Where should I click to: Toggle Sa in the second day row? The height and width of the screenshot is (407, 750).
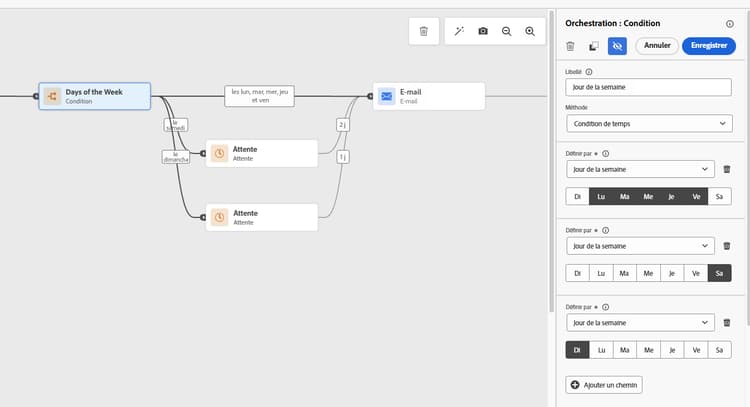tap(719, 273)
